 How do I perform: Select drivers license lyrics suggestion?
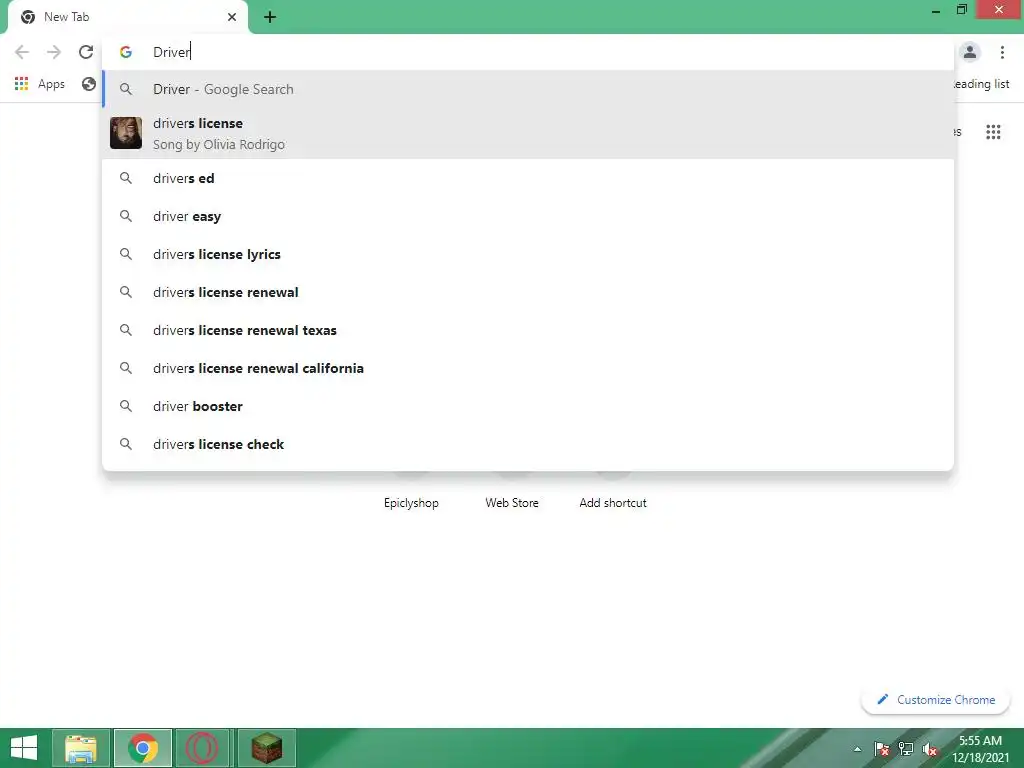pos(528,254)
